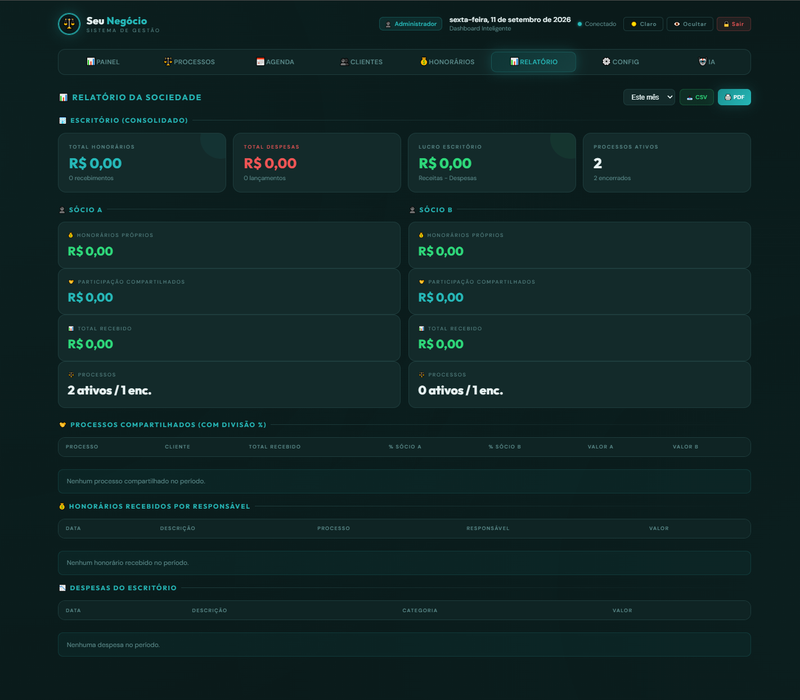
Task: Export the report as PDF
Action: coord(734,97)
